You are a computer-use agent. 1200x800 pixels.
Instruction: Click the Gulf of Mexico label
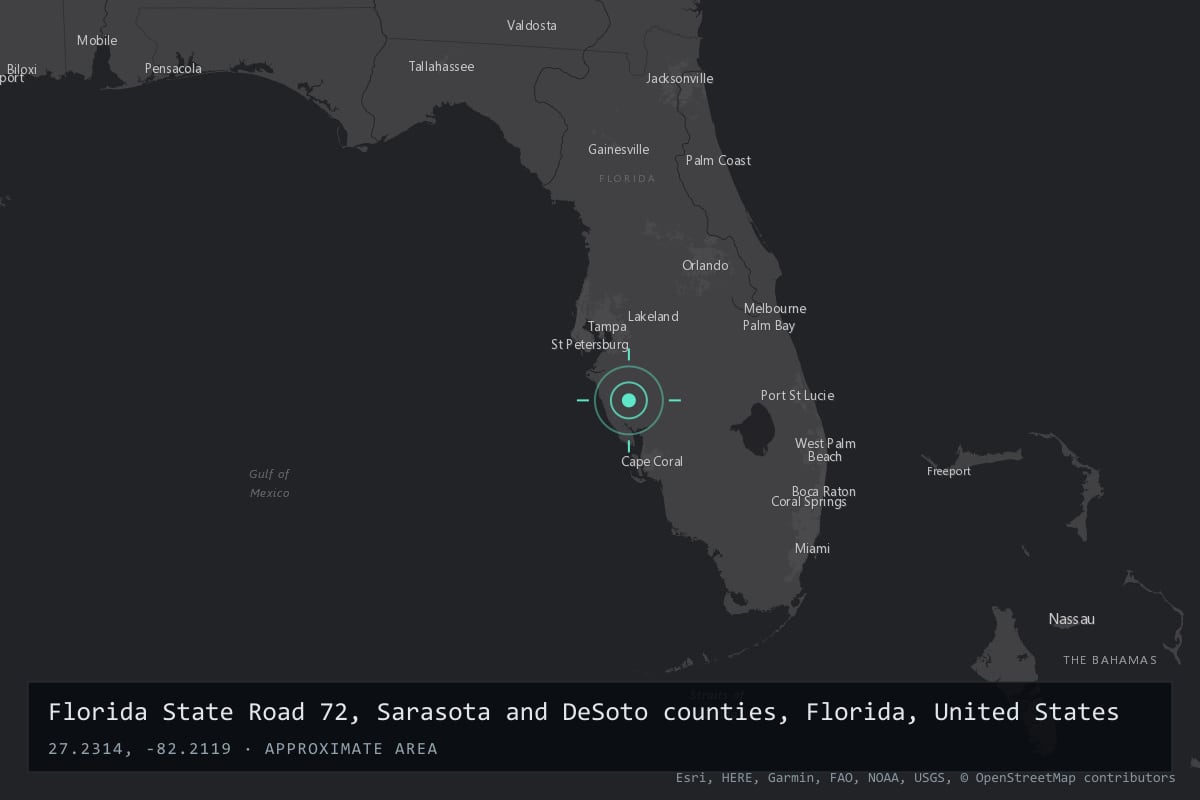[x=269, y=483]
